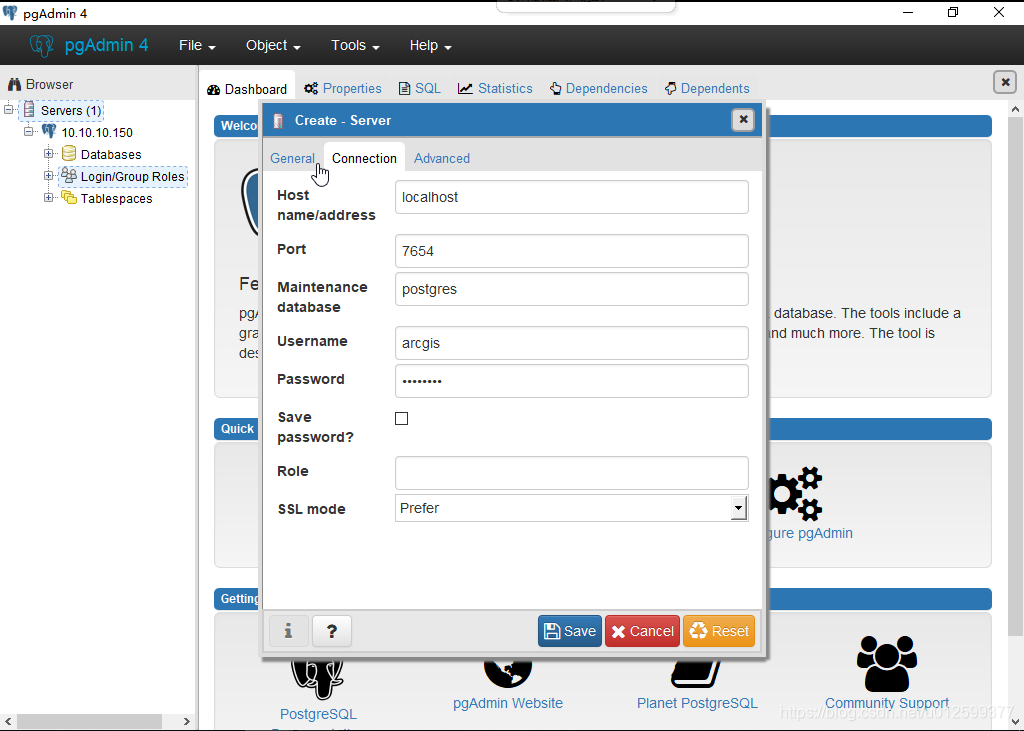Open the File menu
1024x731 pixels.
coord(197,45)
